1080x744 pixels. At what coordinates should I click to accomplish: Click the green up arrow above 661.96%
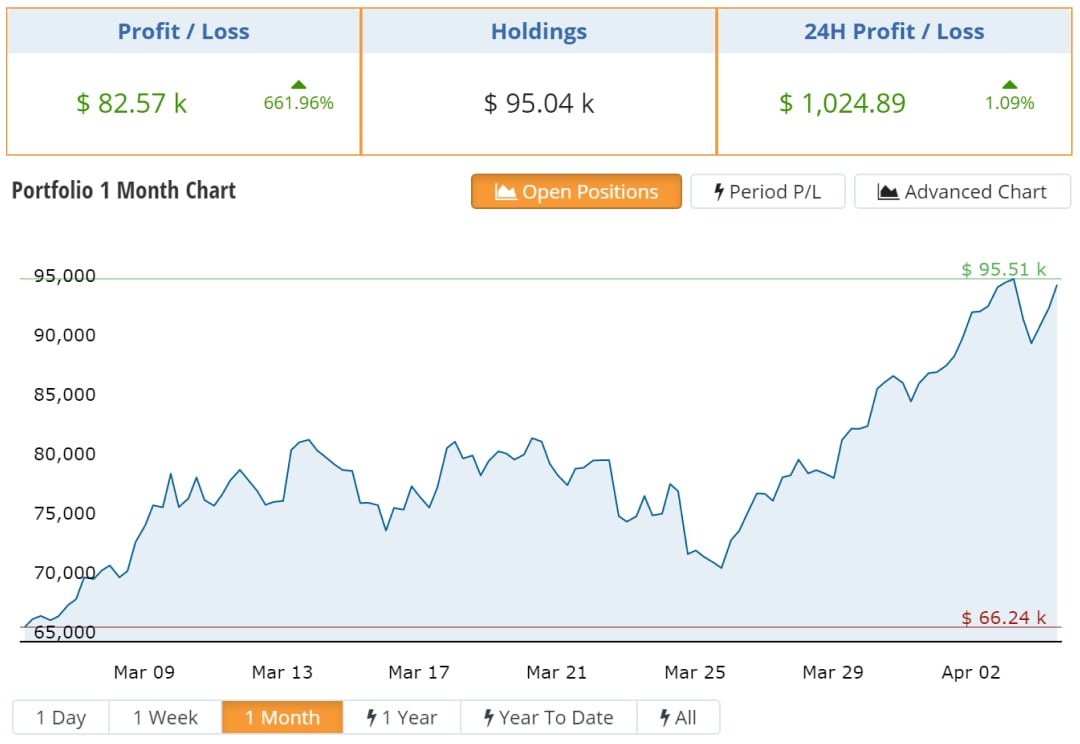click(x=298, y=85)
